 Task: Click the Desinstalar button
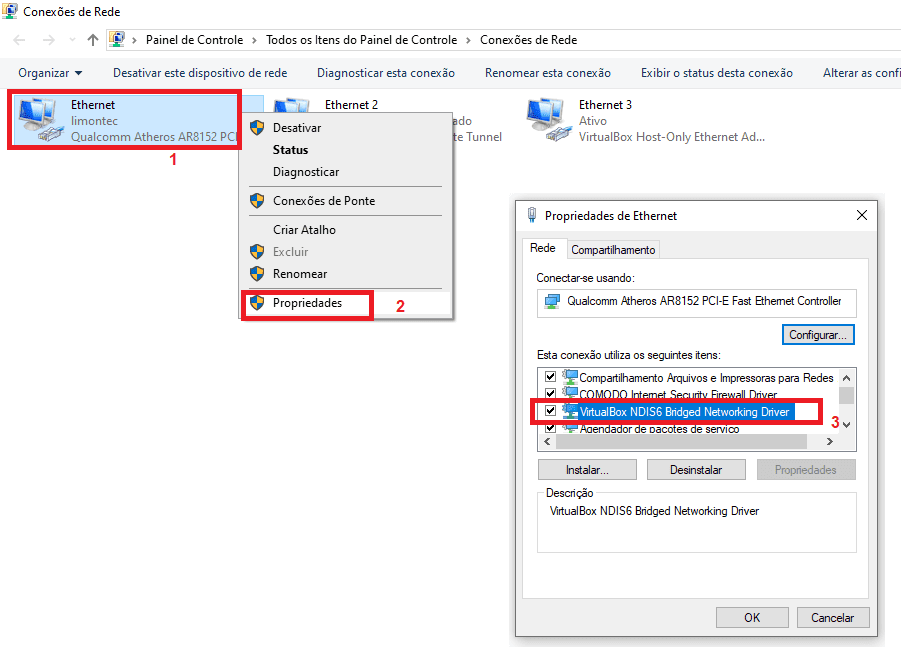[696, 469]
